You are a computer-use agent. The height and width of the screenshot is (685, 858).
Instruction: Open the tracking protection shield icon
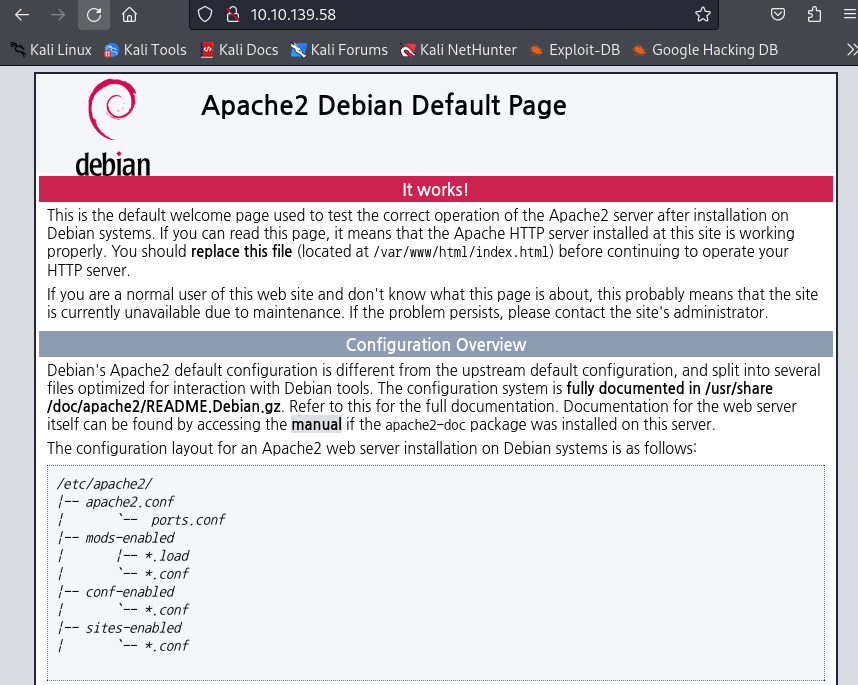[205, 15]
